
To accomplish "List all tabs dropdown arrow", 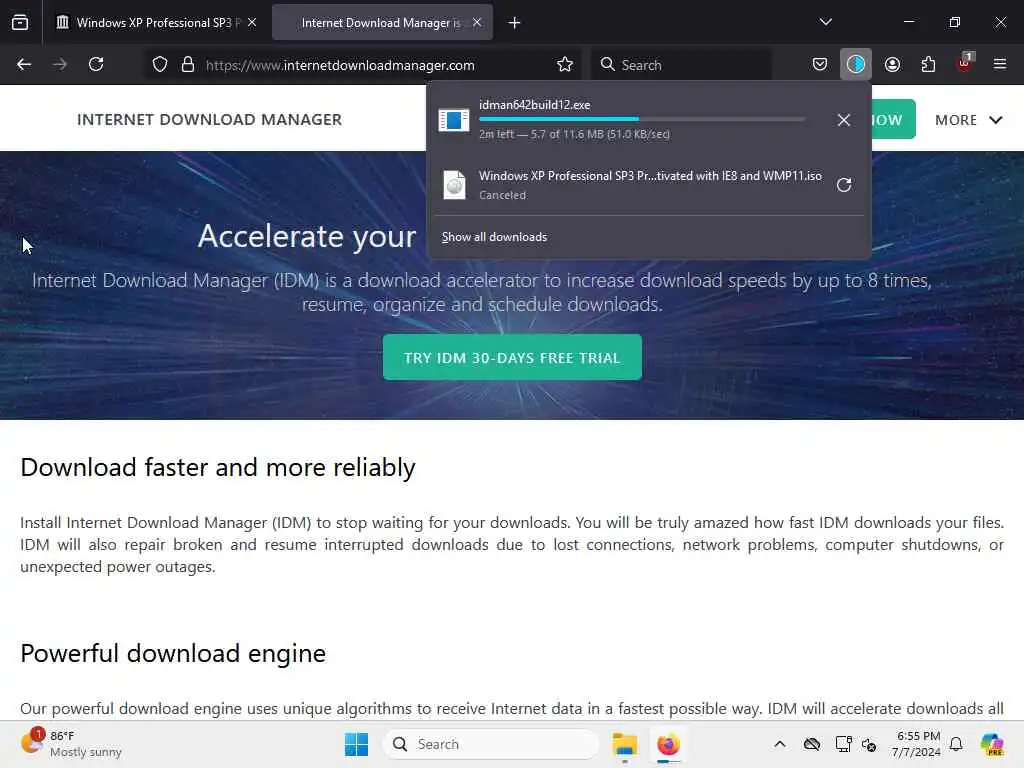I will pyautogui.click(x=825, y=22).
